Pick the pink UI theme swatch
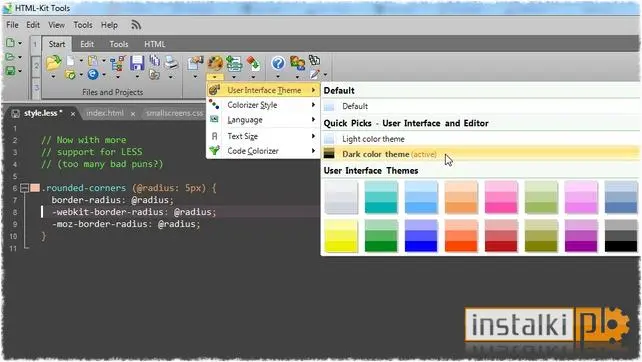The width and height of the screenshot is (642, 362). [x=501, y=198]
